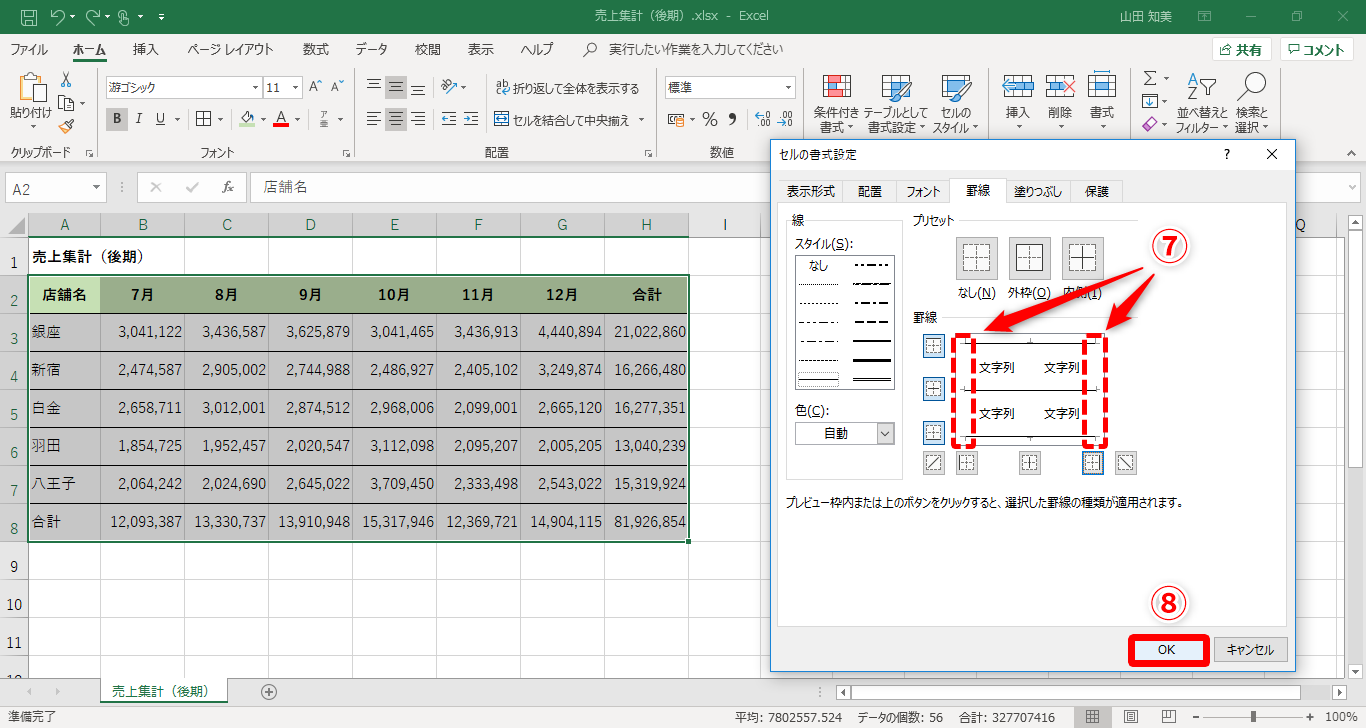1366x728 pixels.
Task: Toggle the top border button in dialog
Action: [934, 346]
